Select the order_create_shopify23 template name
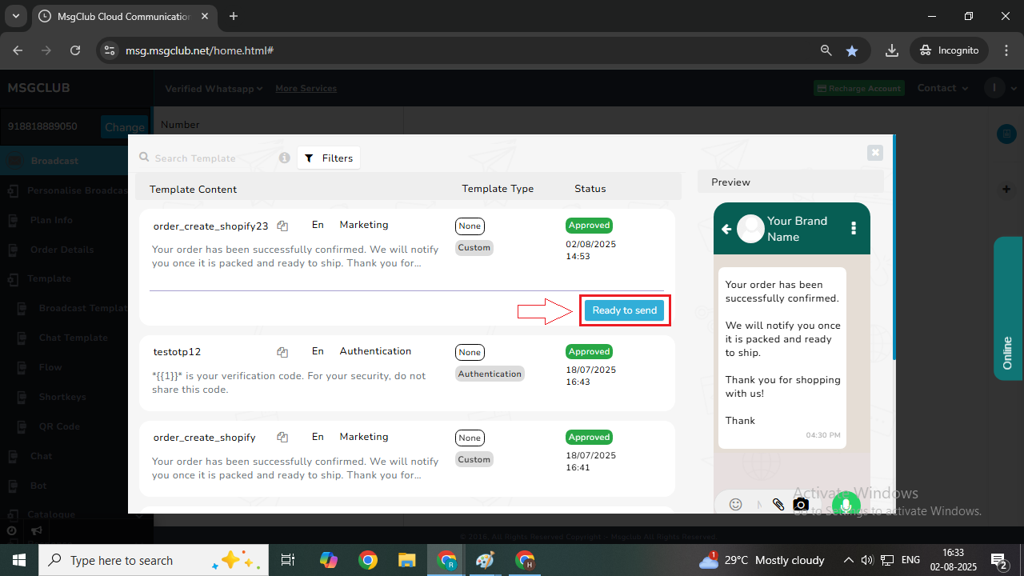Viewport: 1024px width, 576px height. click(x=210, y=226)
